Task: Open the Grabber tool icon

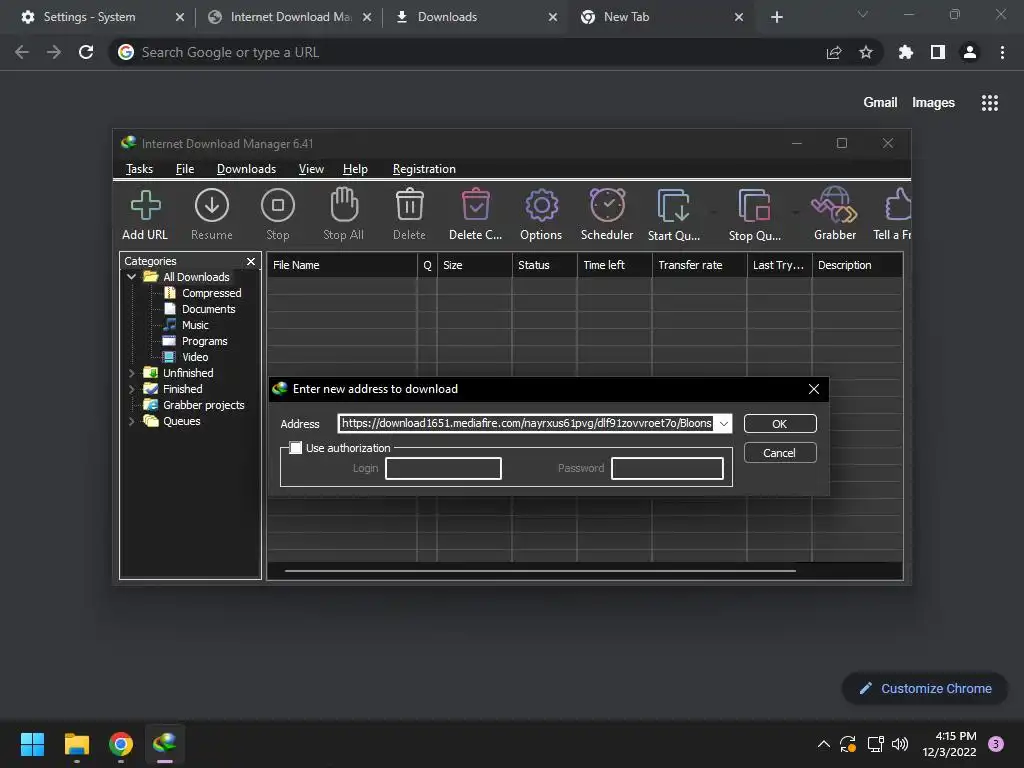Action: pyautogui.click(x=834, y=204)
